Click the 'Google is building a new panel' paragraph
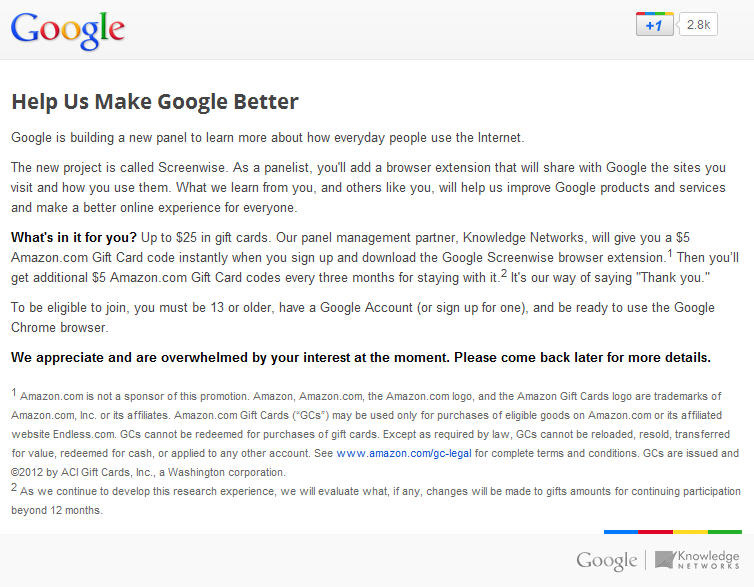 267,138
